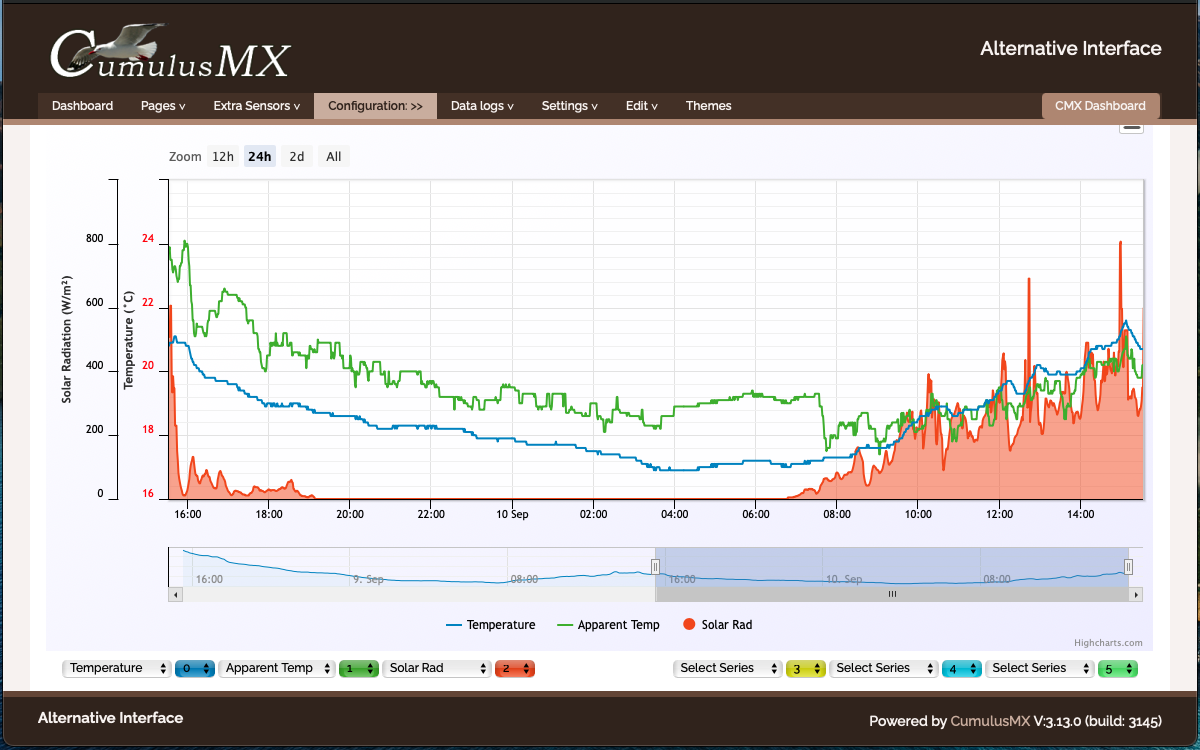
Task: Click the navigator left scroll arrow
Action: click(x=176, y=594)
